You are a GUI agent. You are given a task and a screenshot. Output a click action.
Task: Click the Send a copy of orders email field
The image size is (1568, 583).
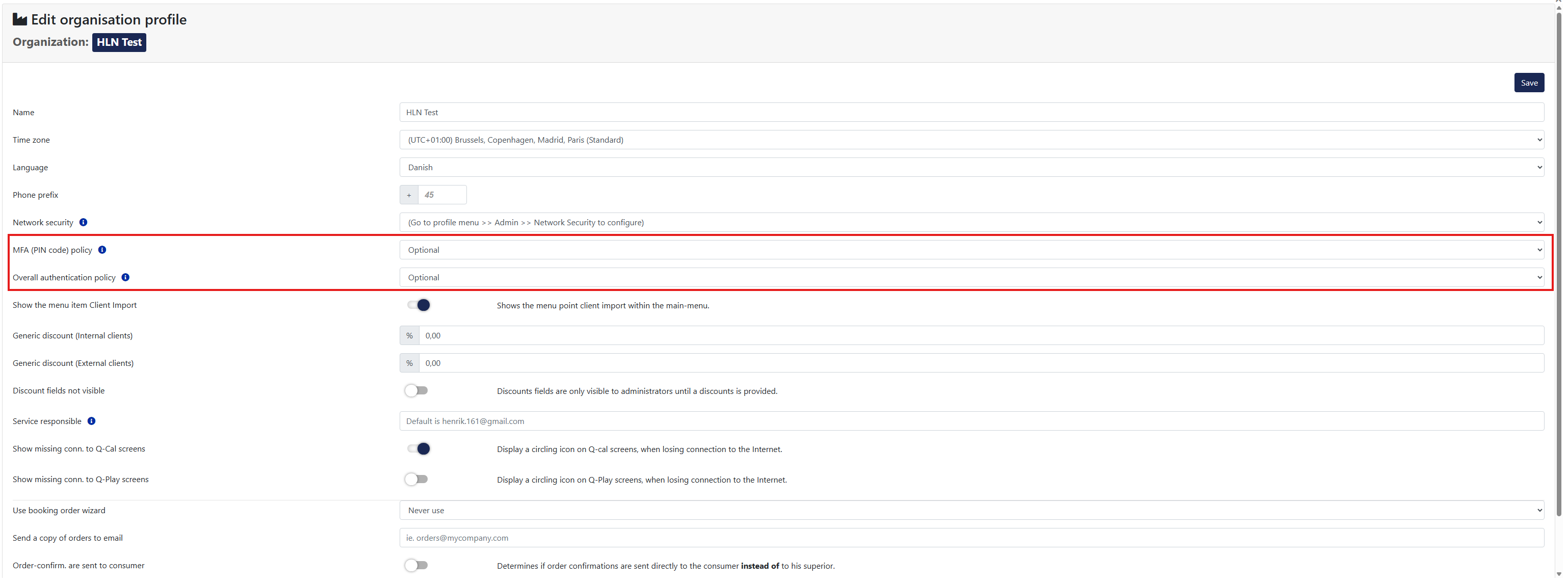pyautogui.click(x=971, y=537)
